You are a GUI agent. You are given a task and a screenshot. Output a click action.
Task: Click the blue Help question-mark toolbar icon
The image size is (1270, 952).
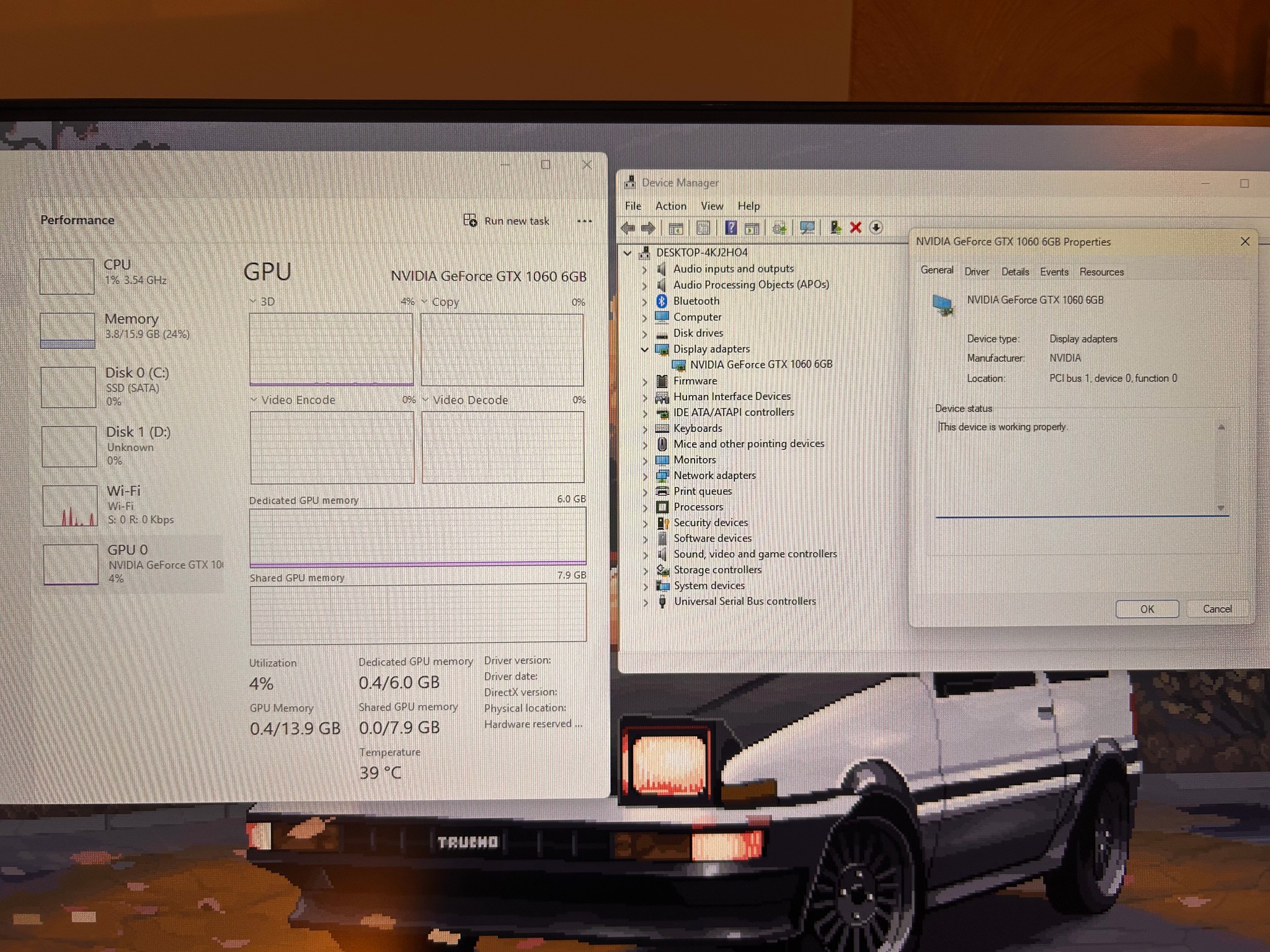(731, 227)
